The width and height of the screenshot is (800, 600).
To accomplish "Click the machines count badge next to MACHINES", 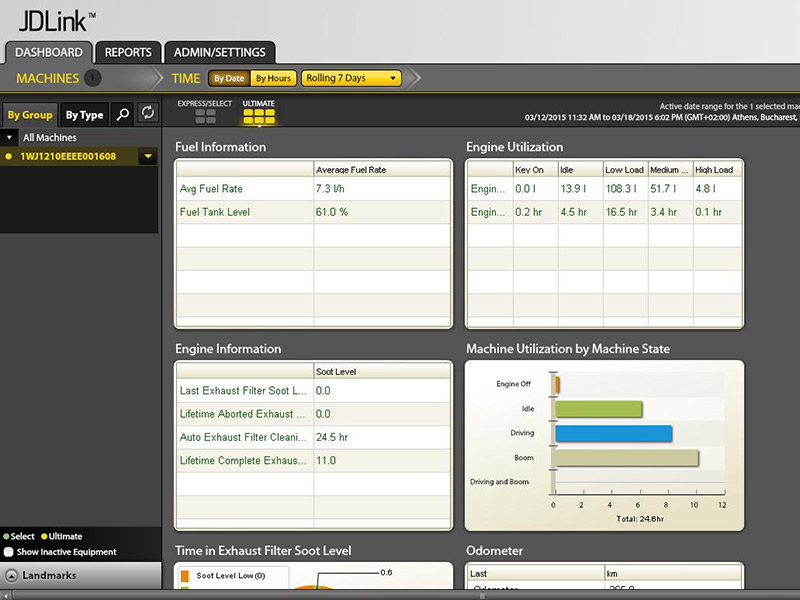I will (92, 78).
